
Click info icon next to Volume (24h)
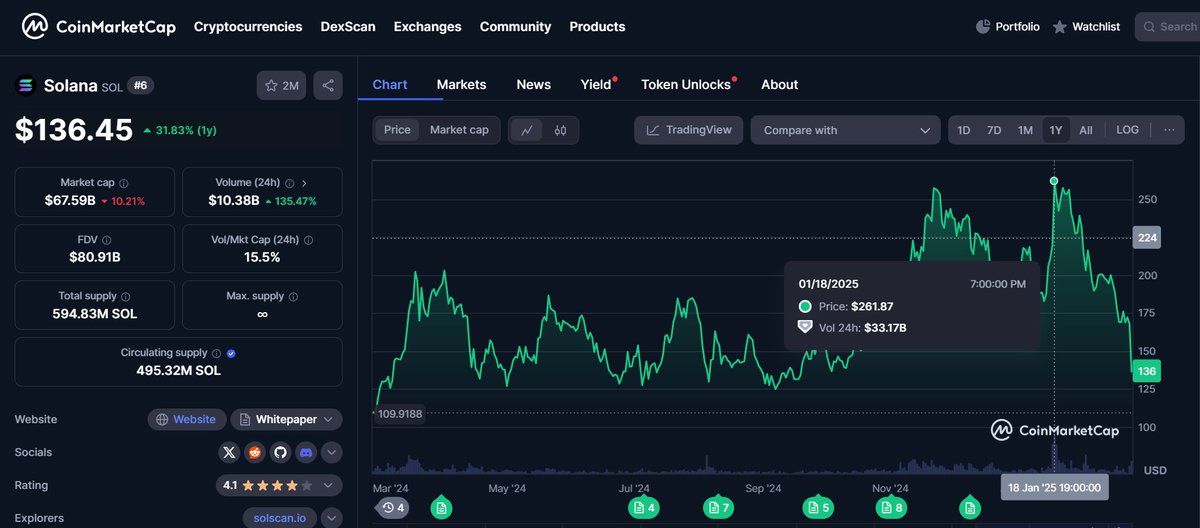tap(290, 184)
